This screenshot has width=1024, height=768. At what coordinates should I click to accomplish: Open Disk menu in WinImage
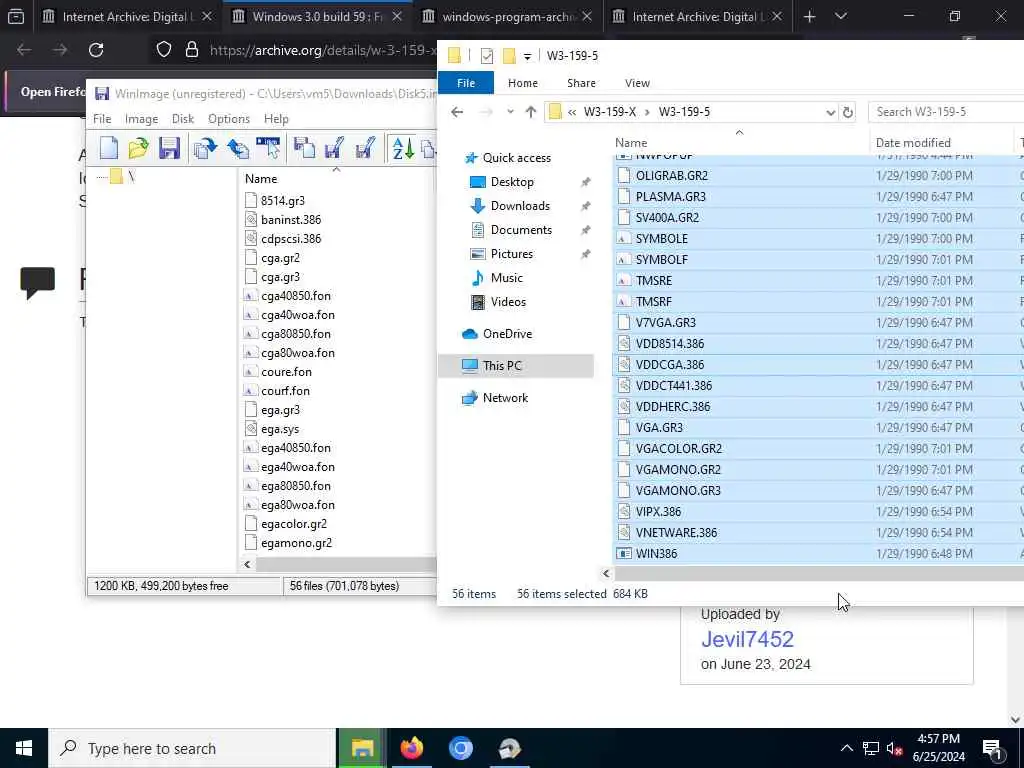(x=183, y=119)
